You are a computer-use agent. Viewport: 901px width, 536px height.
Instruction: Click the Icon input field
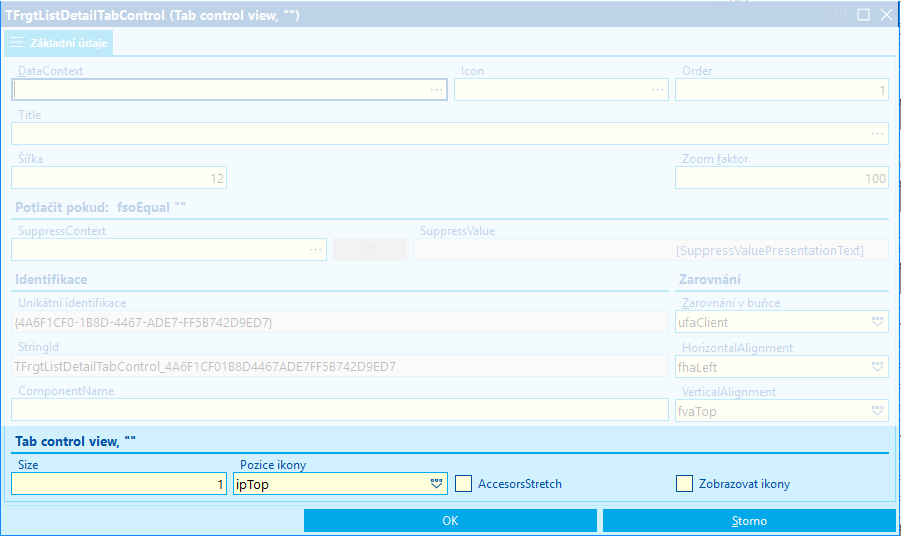coord(561,90)
